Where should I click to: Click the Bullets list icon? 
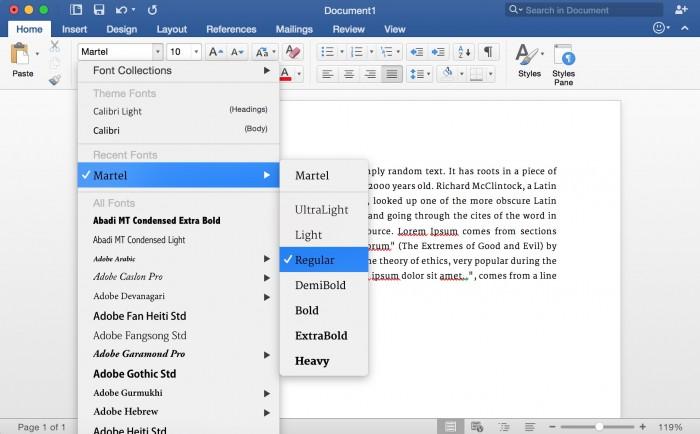(x=327, y=52)
